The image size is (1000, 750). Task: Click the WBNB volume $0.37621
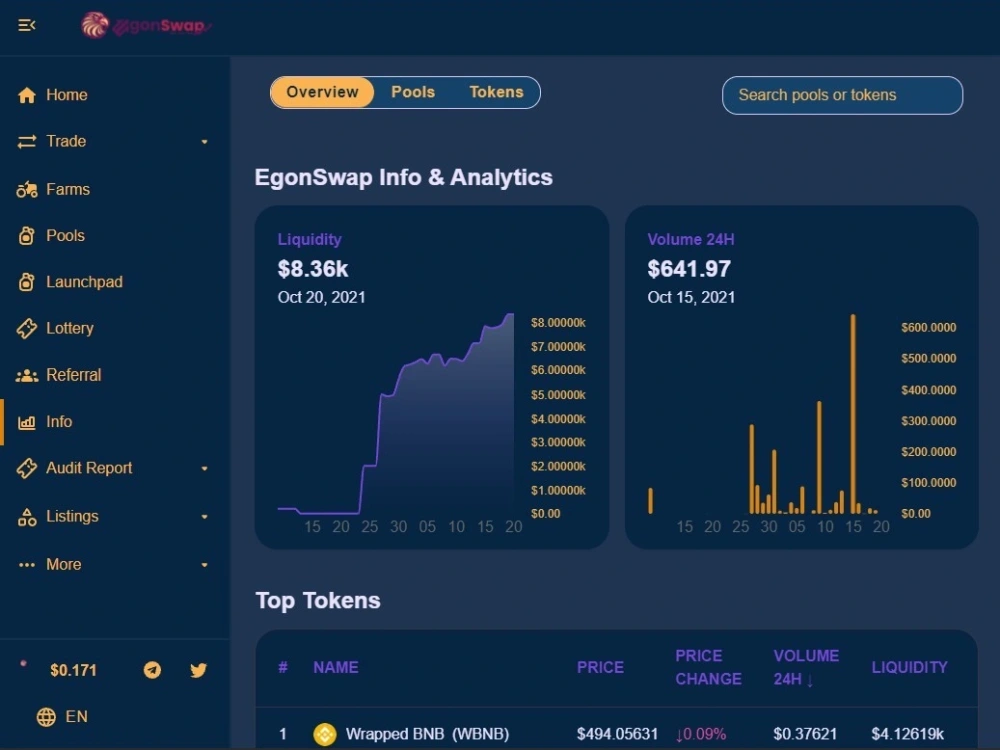tap(805, 734)
